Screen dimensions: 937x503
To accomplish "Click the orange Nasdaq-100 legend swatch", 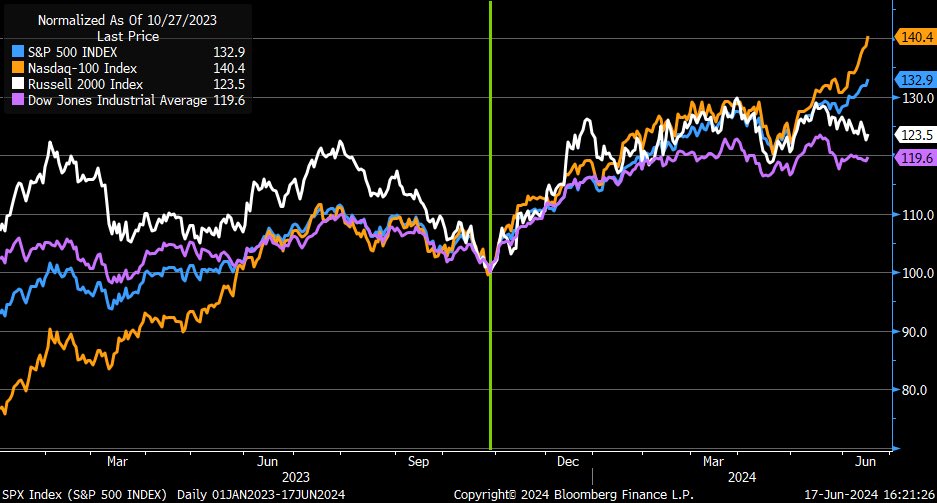I will click(18, 68).
